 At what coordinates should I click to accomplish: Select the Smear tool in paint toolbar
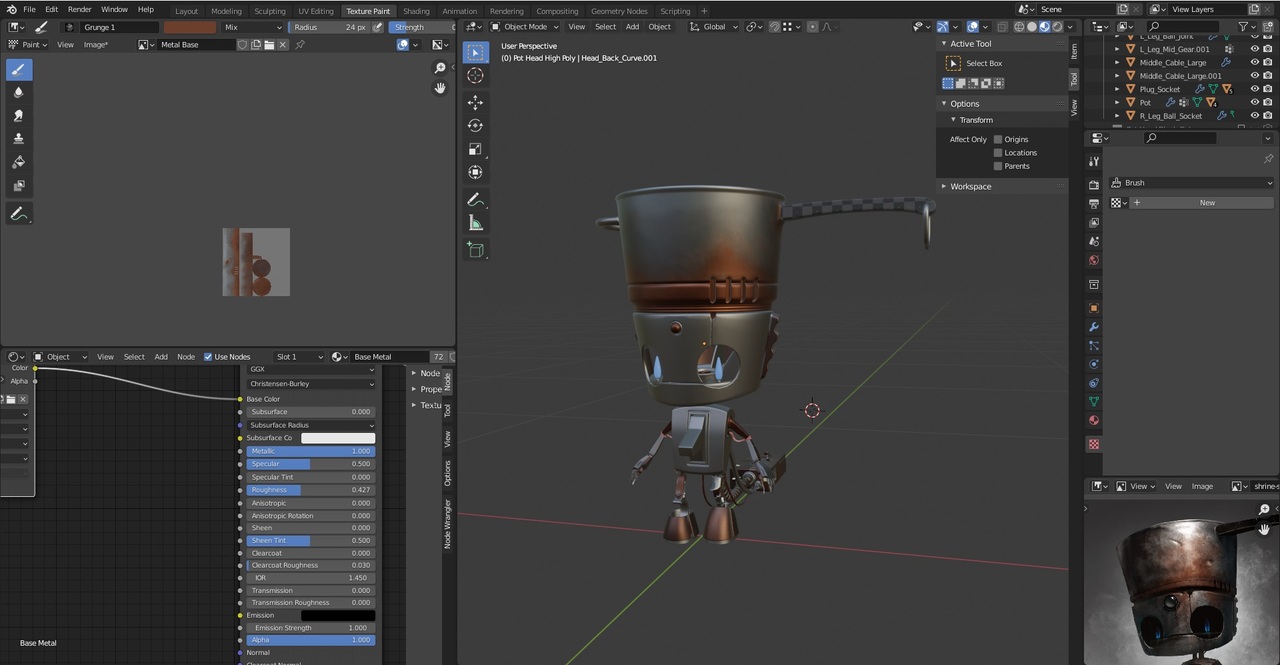tap(18, 116)
